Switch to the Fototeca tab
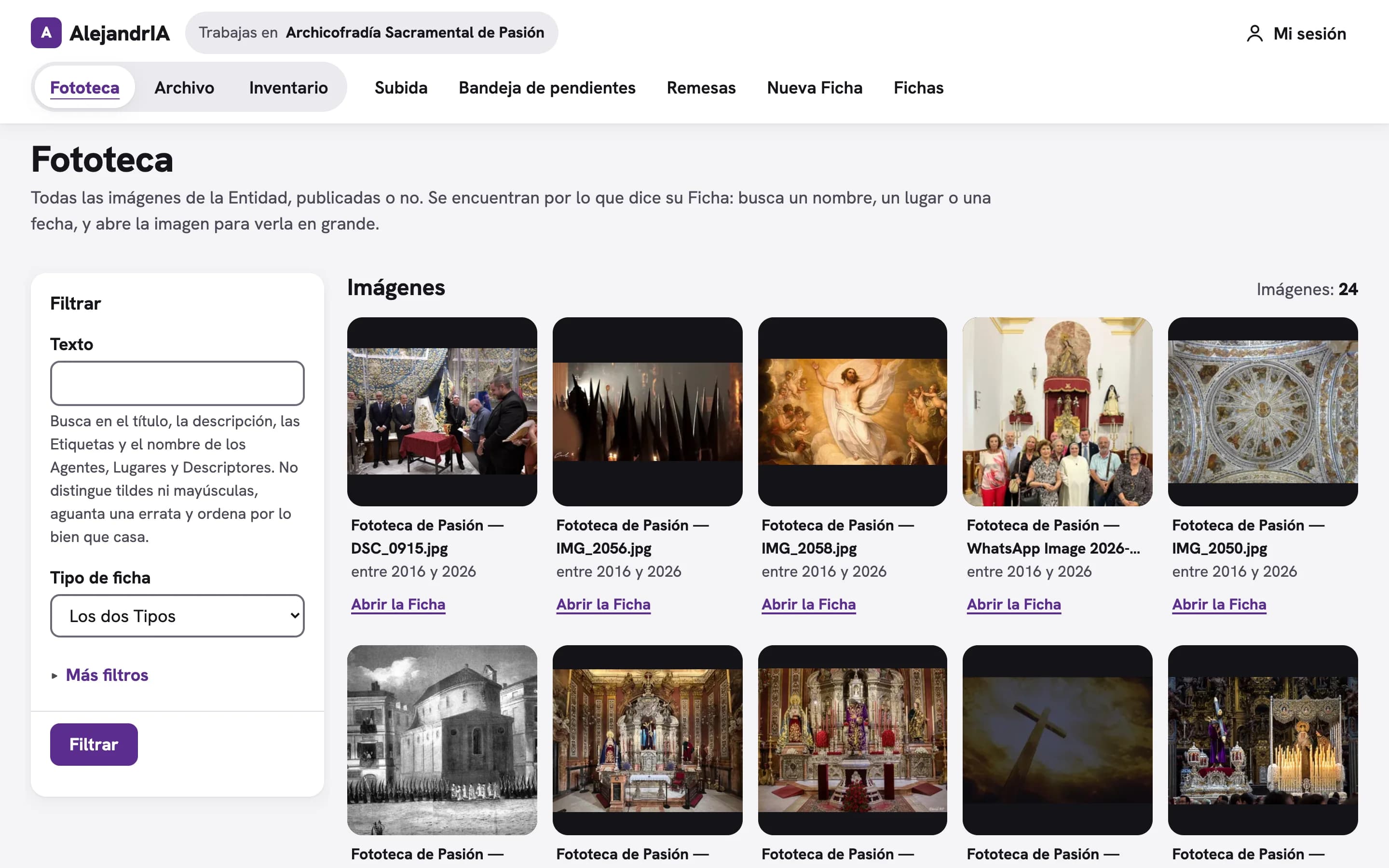Image resolution: width=1389 pixels, height=868 pixels. point(85,87)
